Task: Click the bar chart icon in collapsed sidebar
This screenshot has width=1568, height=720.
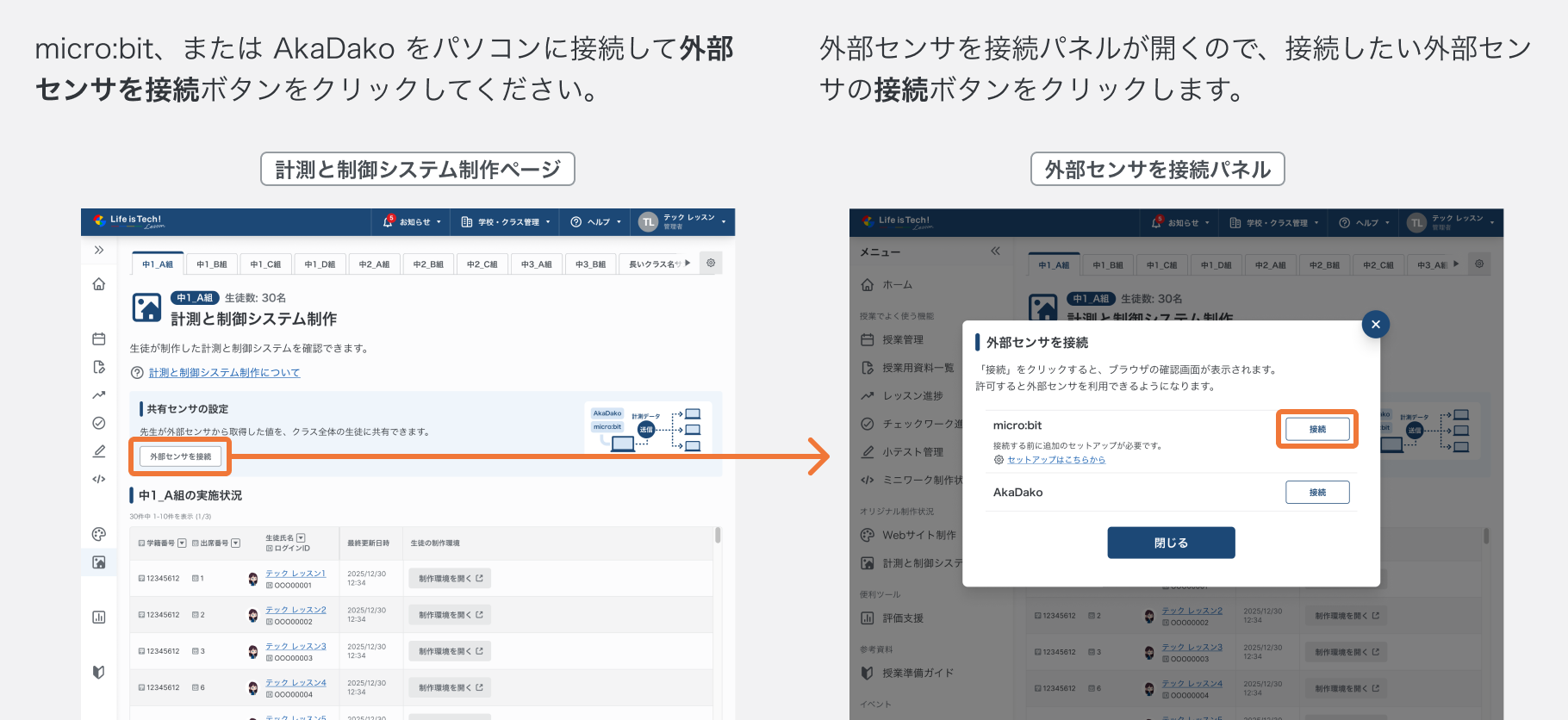Action: click(99, 617)
